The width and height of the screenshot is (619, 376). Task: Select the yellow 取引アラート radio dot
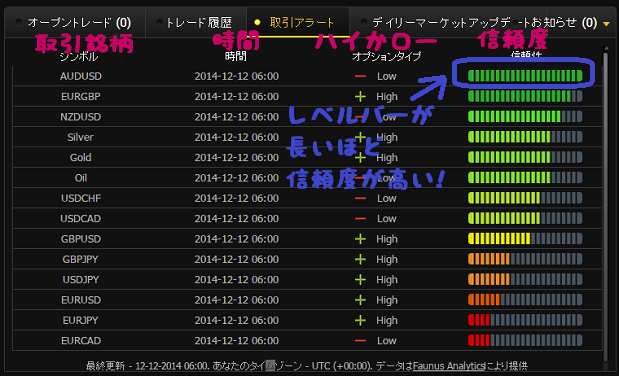pos(257,23)
